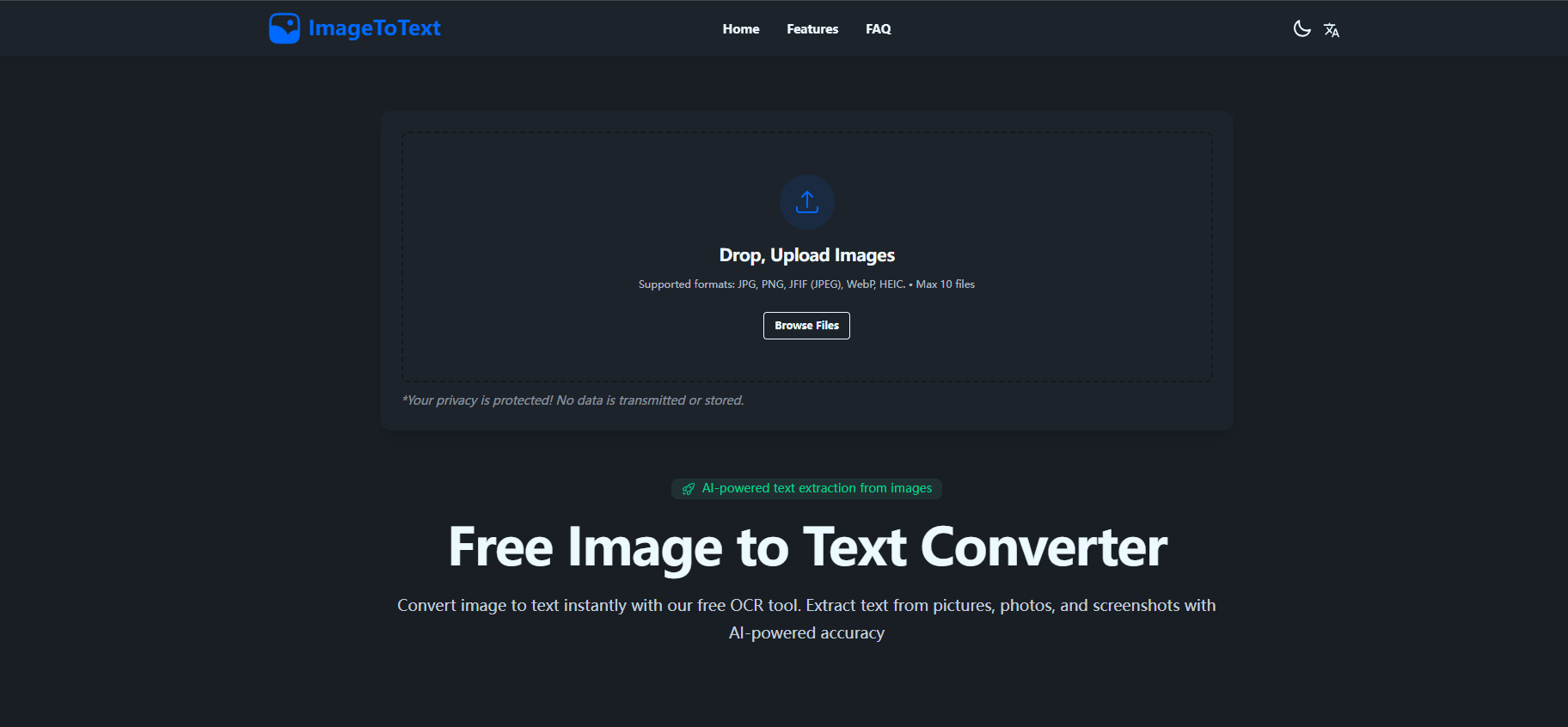Open the language translate selector

(1332, 30)
